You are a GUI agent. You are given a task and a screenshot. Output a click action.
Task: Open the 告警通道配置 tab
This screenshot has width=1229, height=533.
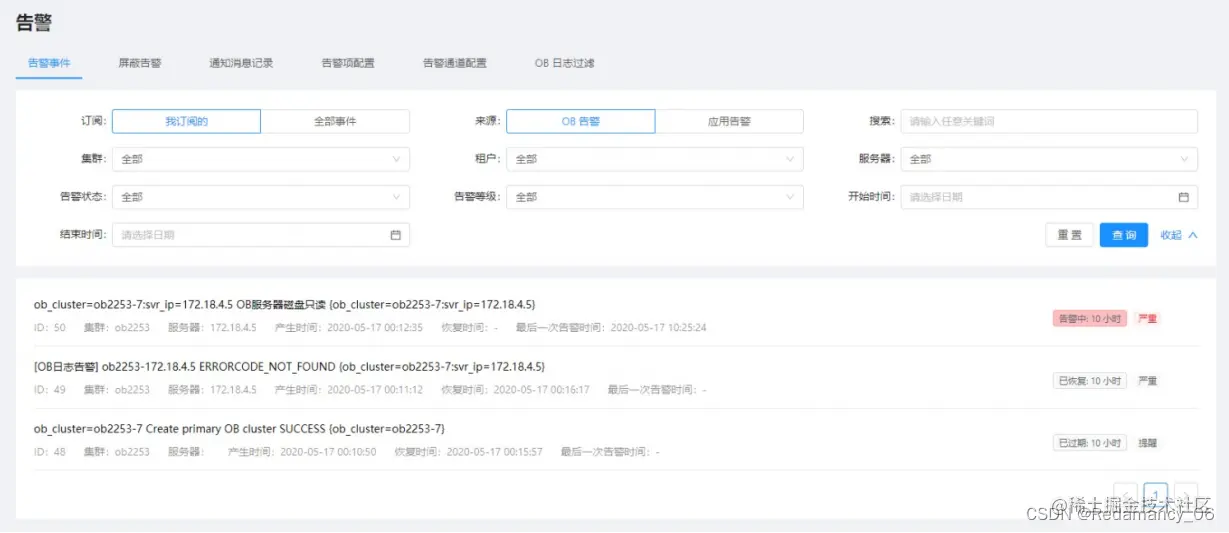[455, 63]
